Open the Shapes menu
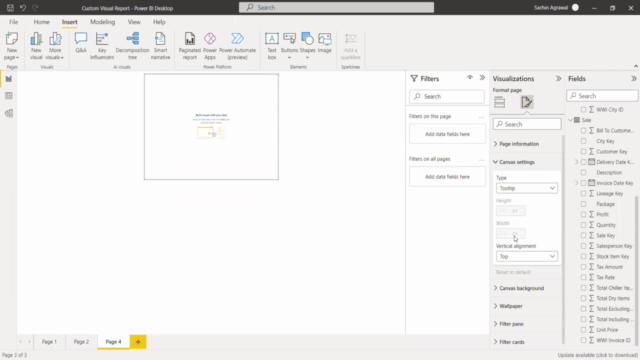Screen dimensions: 640x360 tap(307, 46)
